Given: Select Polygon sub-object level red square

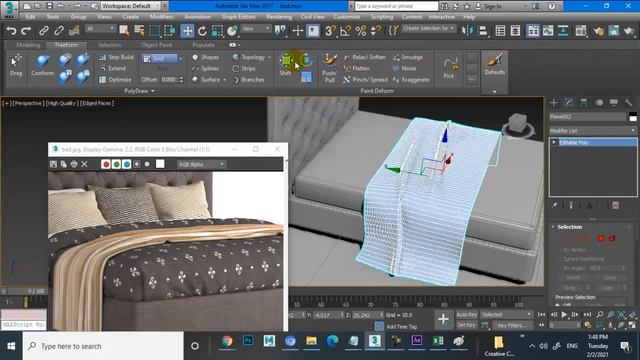Looking at the screenshot, I should pos(601,238).
